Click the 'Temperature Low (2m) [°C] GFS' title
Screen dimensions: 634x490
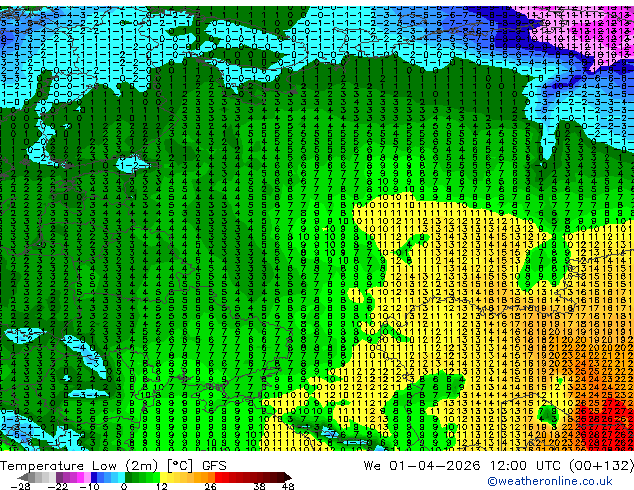pos(113,466)
